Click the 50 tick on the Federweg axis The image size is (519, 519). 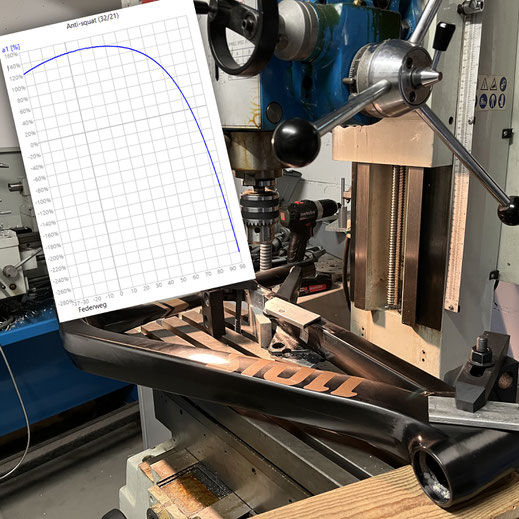click(183, 279)
